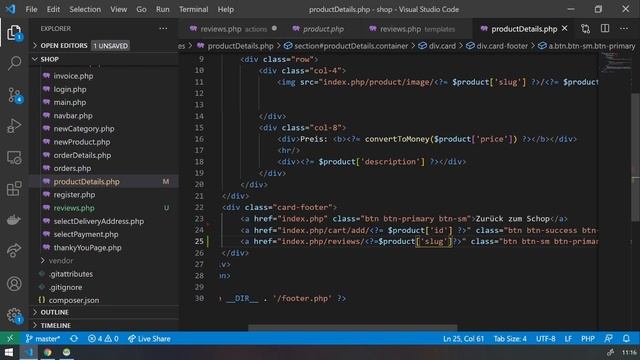Open editor More Actions ellipsis

(624, 29)
